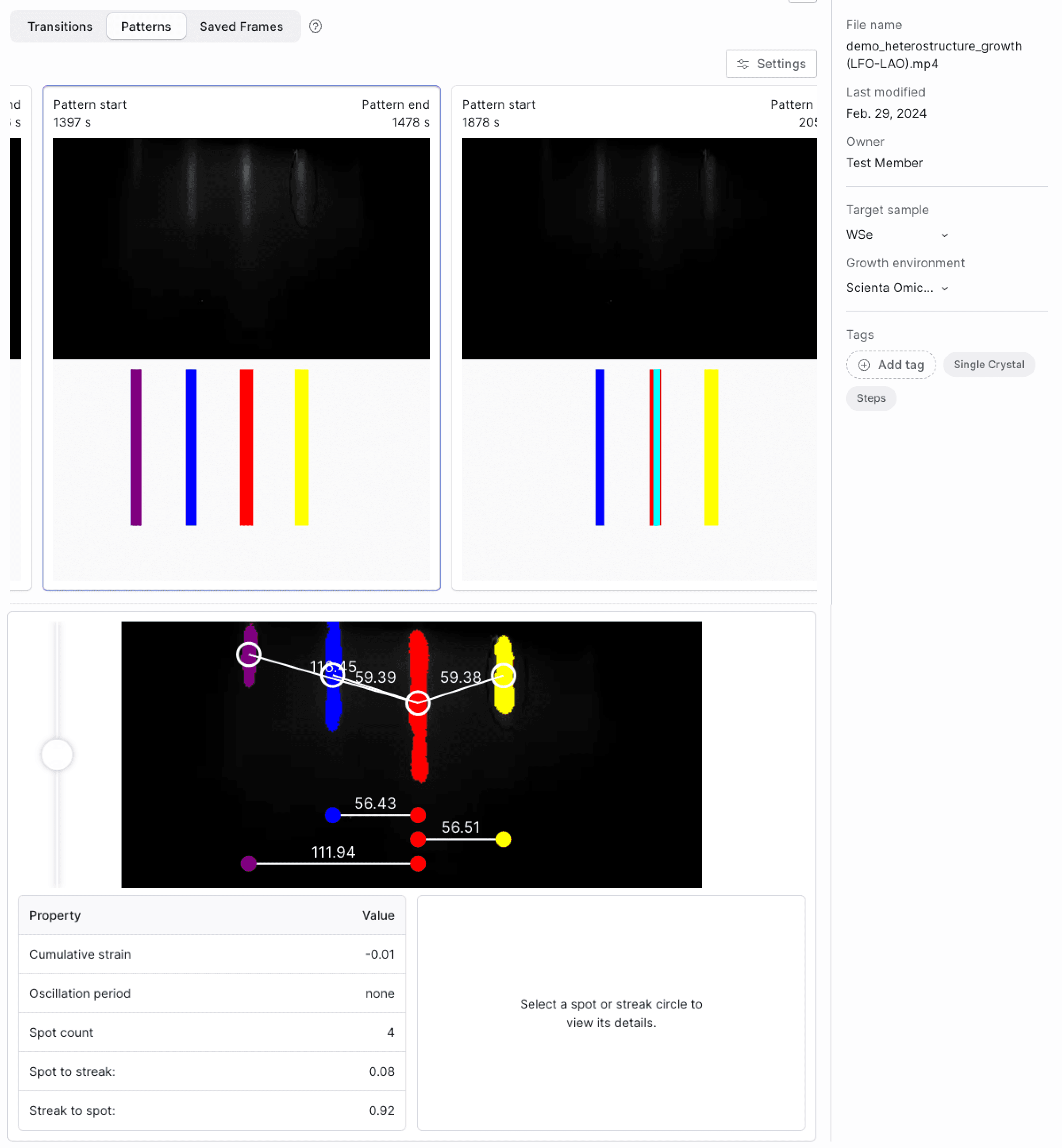Click the Transitions tab
The width and height of the screenshot is (1062, 1148).
tap(60, 27)
